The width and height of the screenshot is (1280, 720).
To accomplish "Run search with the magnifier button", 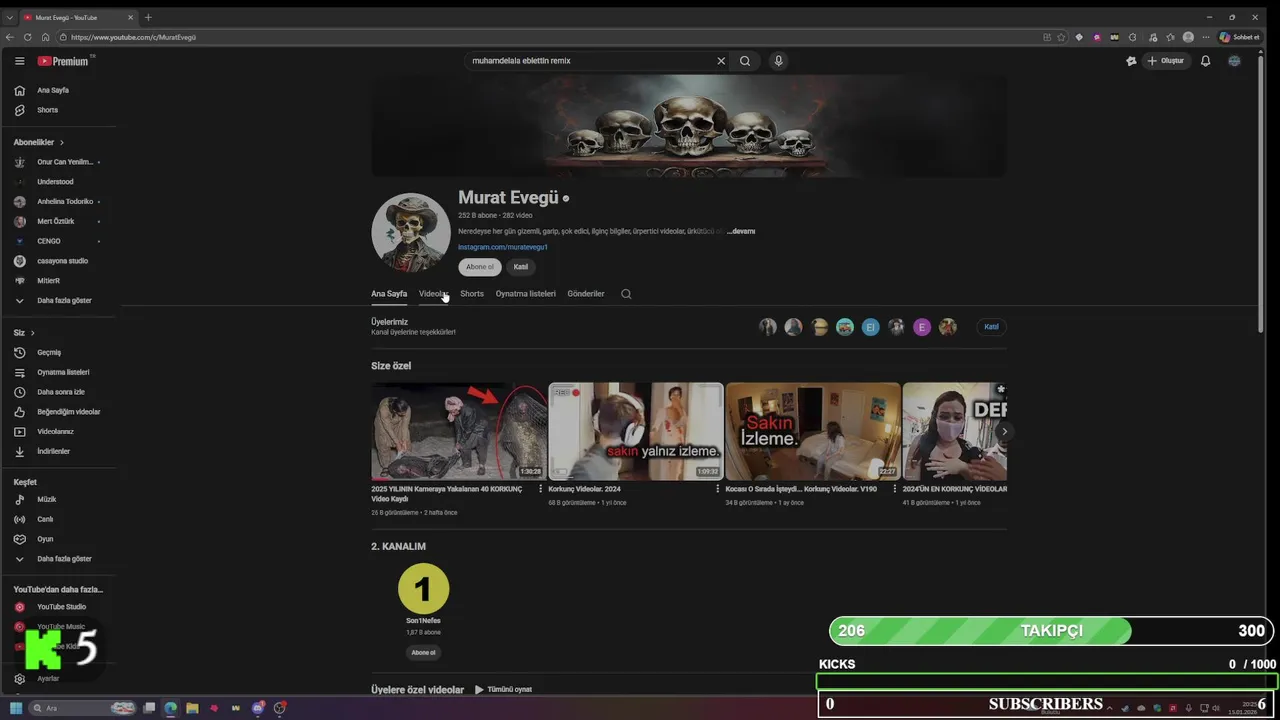I will point(745,61).
